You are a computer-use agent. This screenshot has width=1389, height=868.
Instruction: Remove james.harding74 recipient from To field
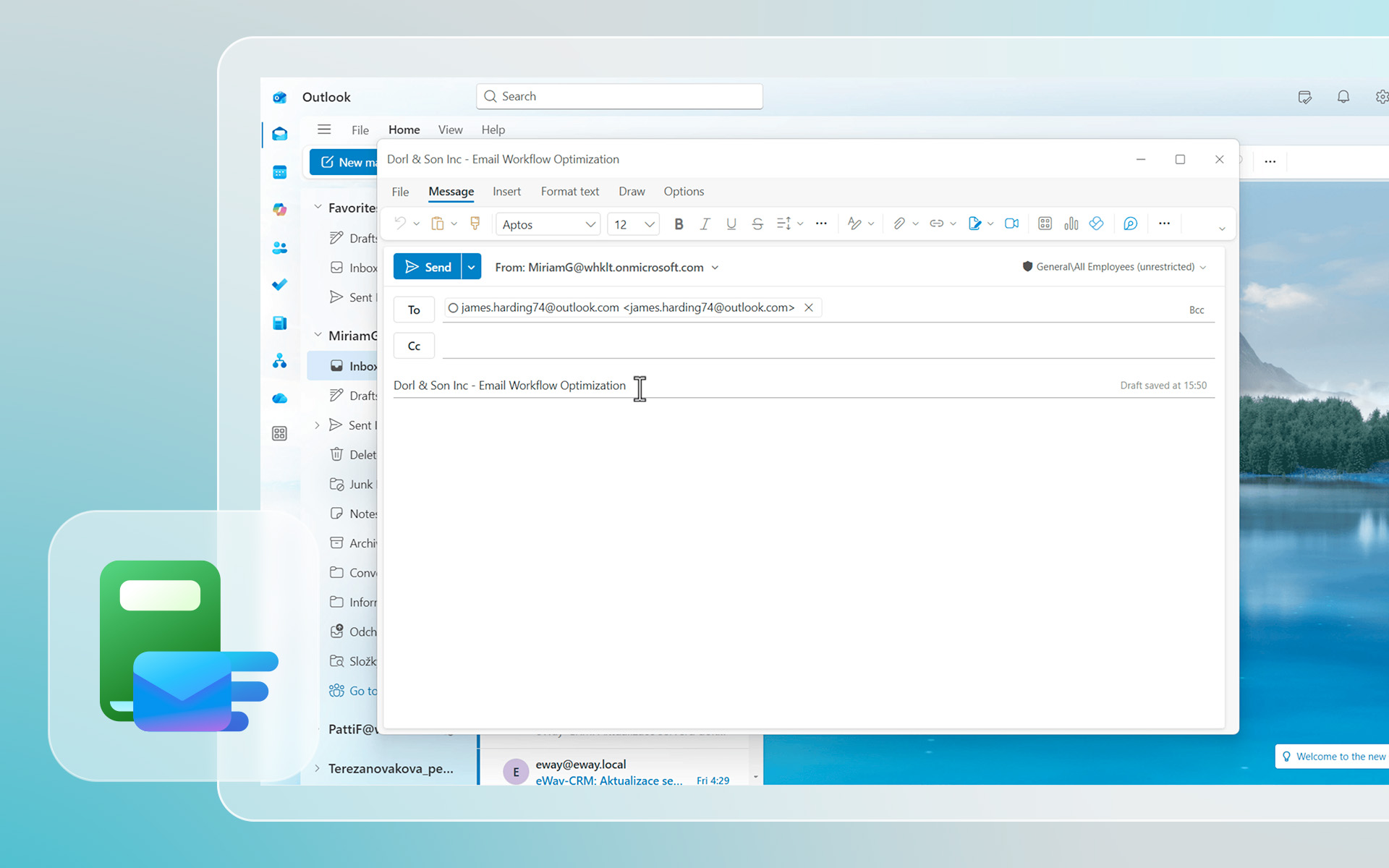click(x=808, y=307)
